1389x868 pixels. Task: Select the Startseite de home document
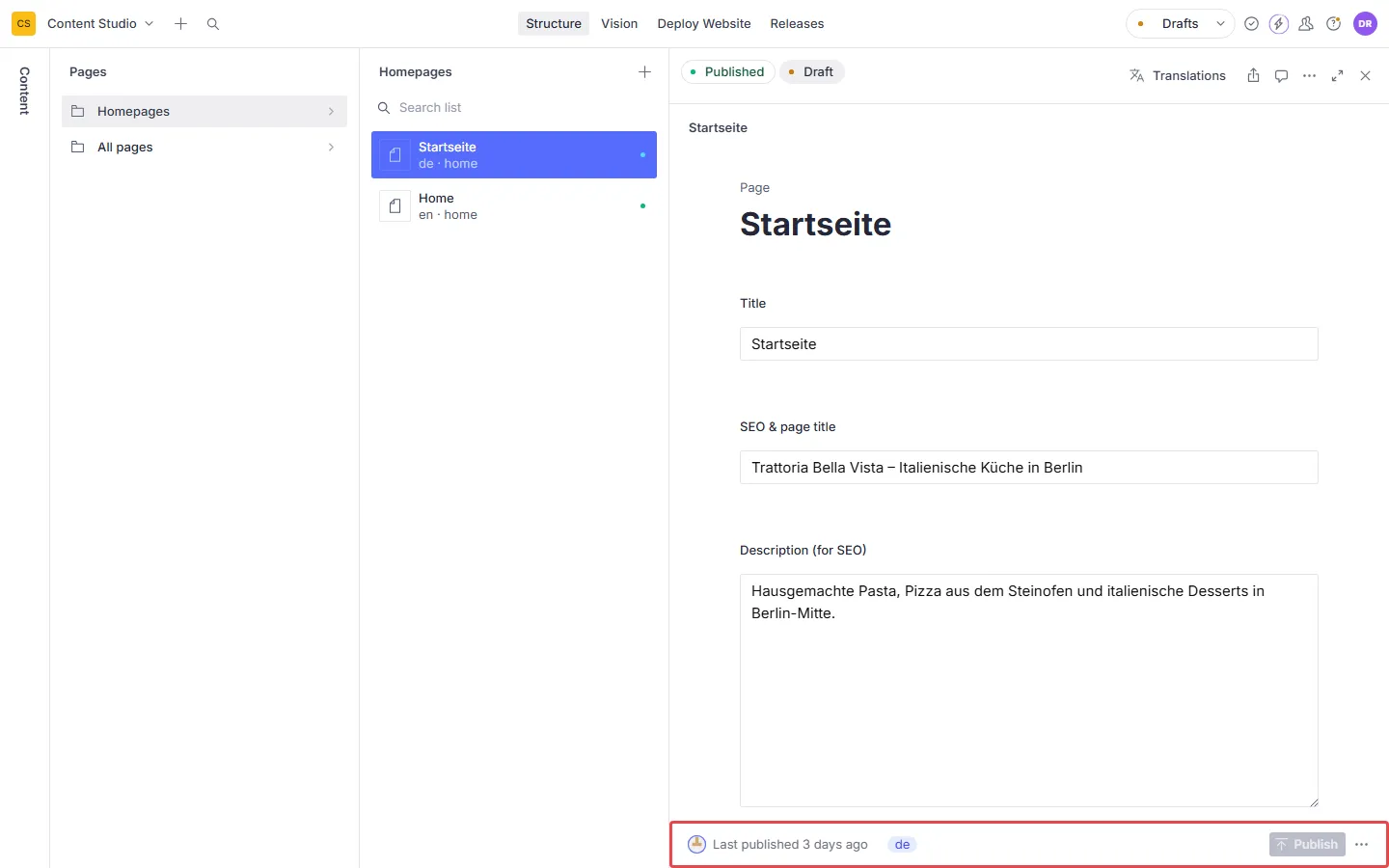[x=514, y=154]
